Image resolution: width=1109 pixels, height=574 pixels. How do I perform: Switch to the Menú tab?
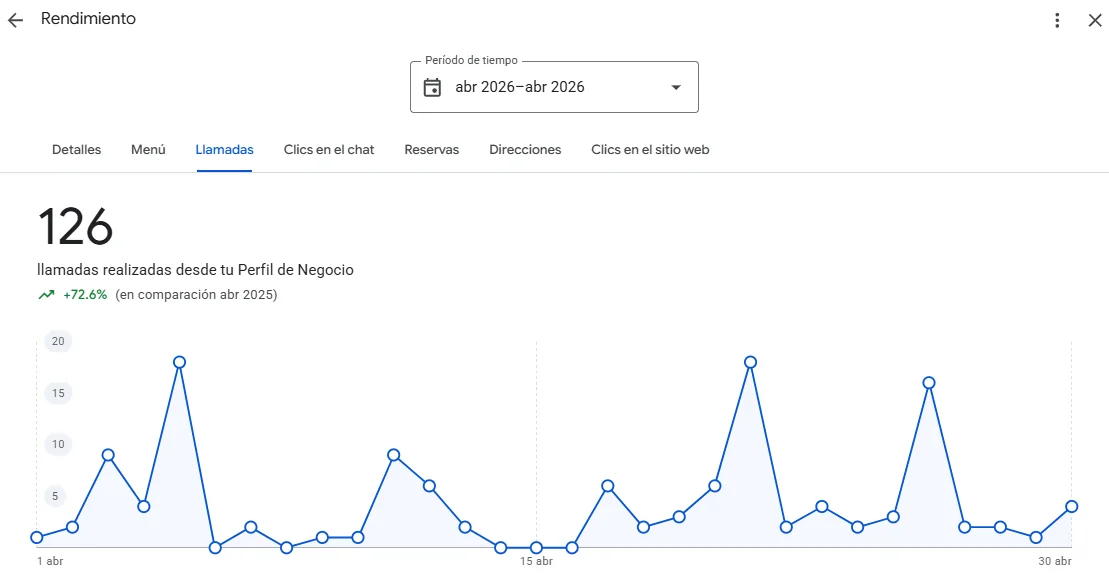tap(148, 150)
